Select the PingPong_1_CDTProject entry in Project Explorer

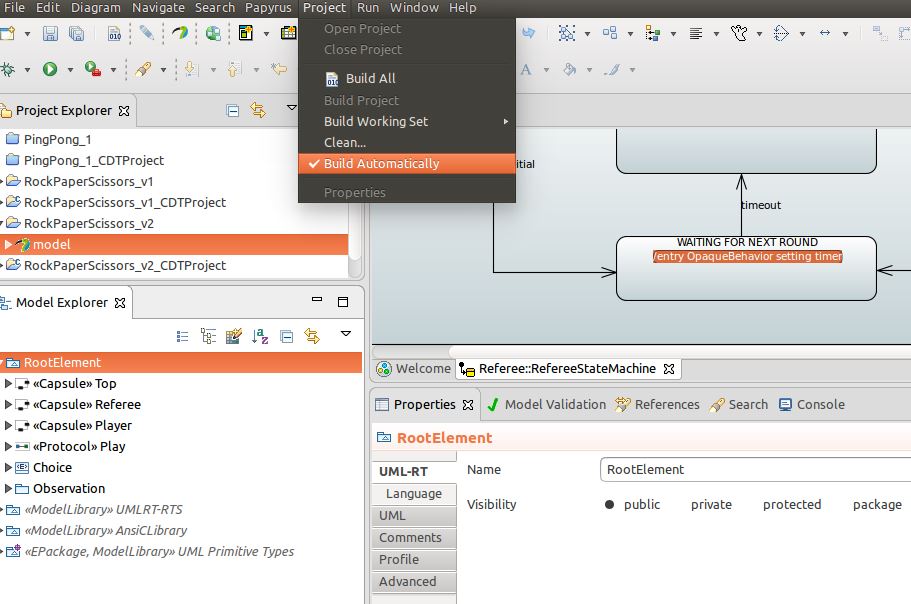[94, 160]
